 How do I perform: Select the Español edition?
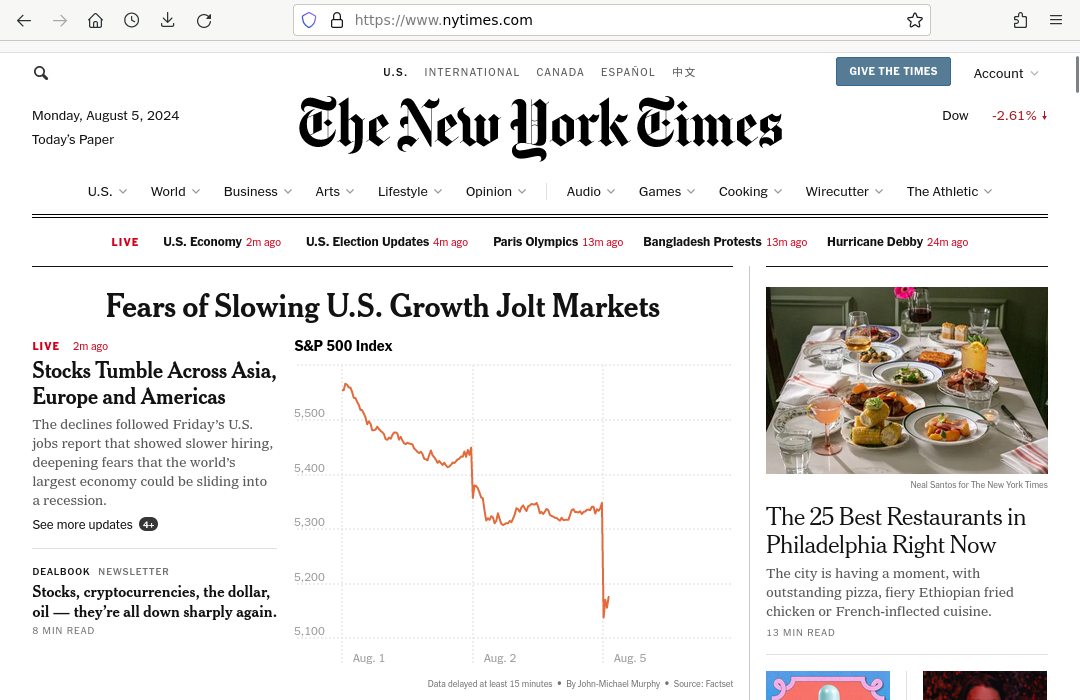click(628, 72)
